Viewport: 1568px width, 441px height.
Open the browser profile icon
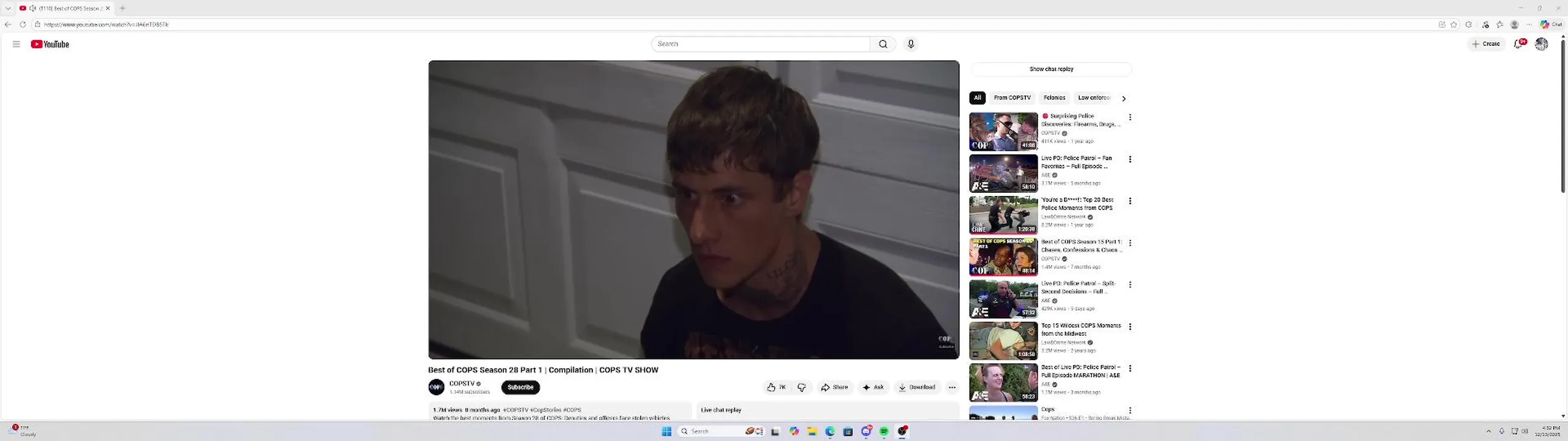1514,24
